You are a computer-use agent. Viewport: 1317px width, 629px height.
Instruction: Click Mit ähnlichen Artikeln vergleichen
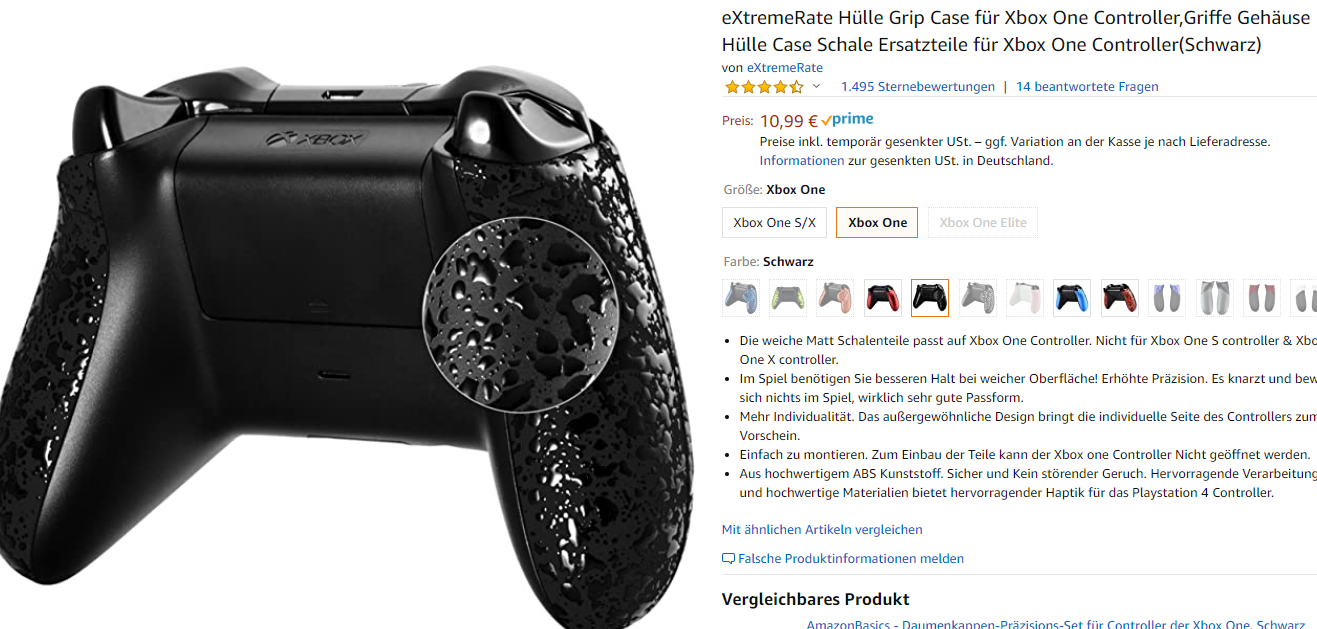(x=822, y=529)
